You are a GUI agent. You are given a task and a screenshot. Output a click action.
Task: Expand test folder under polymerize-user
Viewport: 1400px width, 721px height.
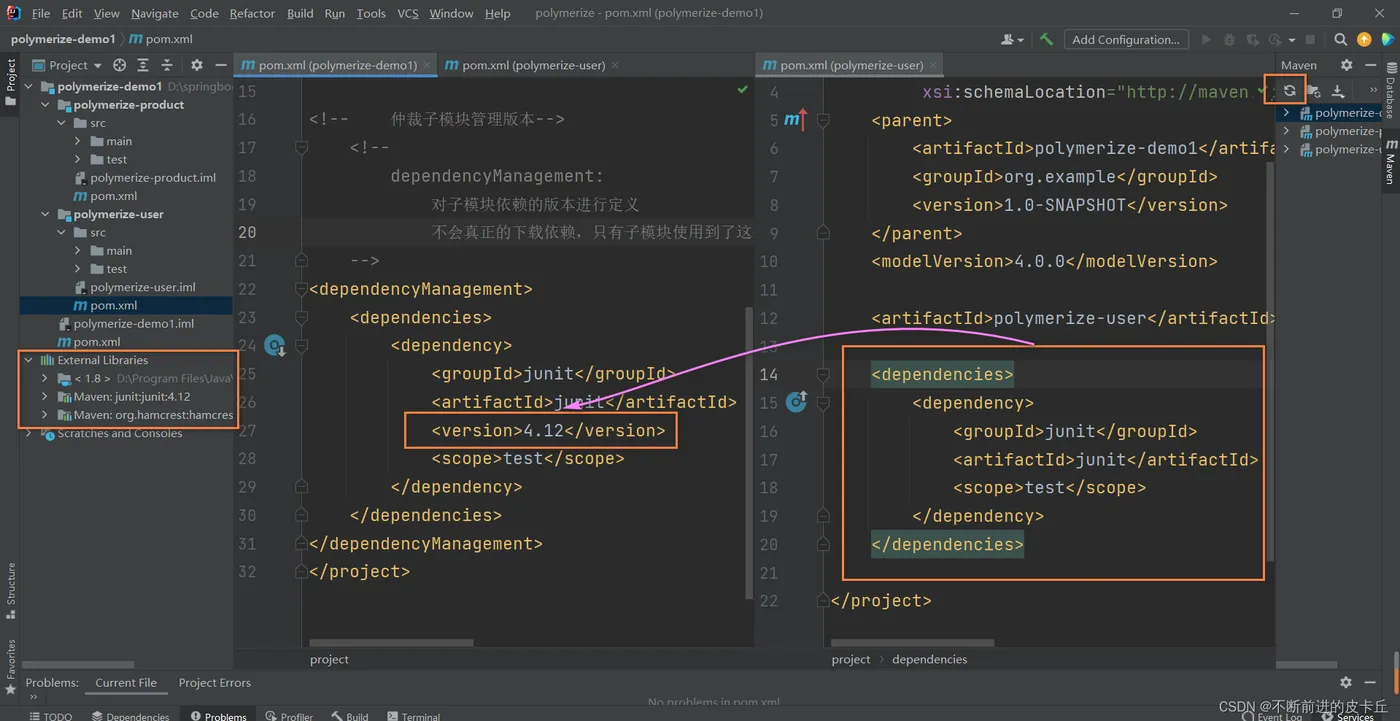[x=78, y=269]
